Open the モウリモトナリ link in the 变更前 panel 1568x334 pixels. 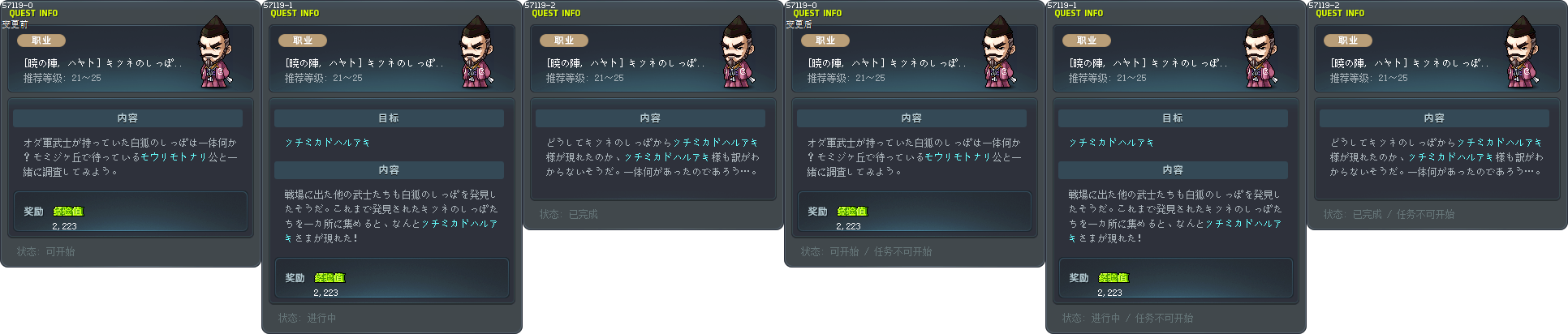[x=174, y=157]
